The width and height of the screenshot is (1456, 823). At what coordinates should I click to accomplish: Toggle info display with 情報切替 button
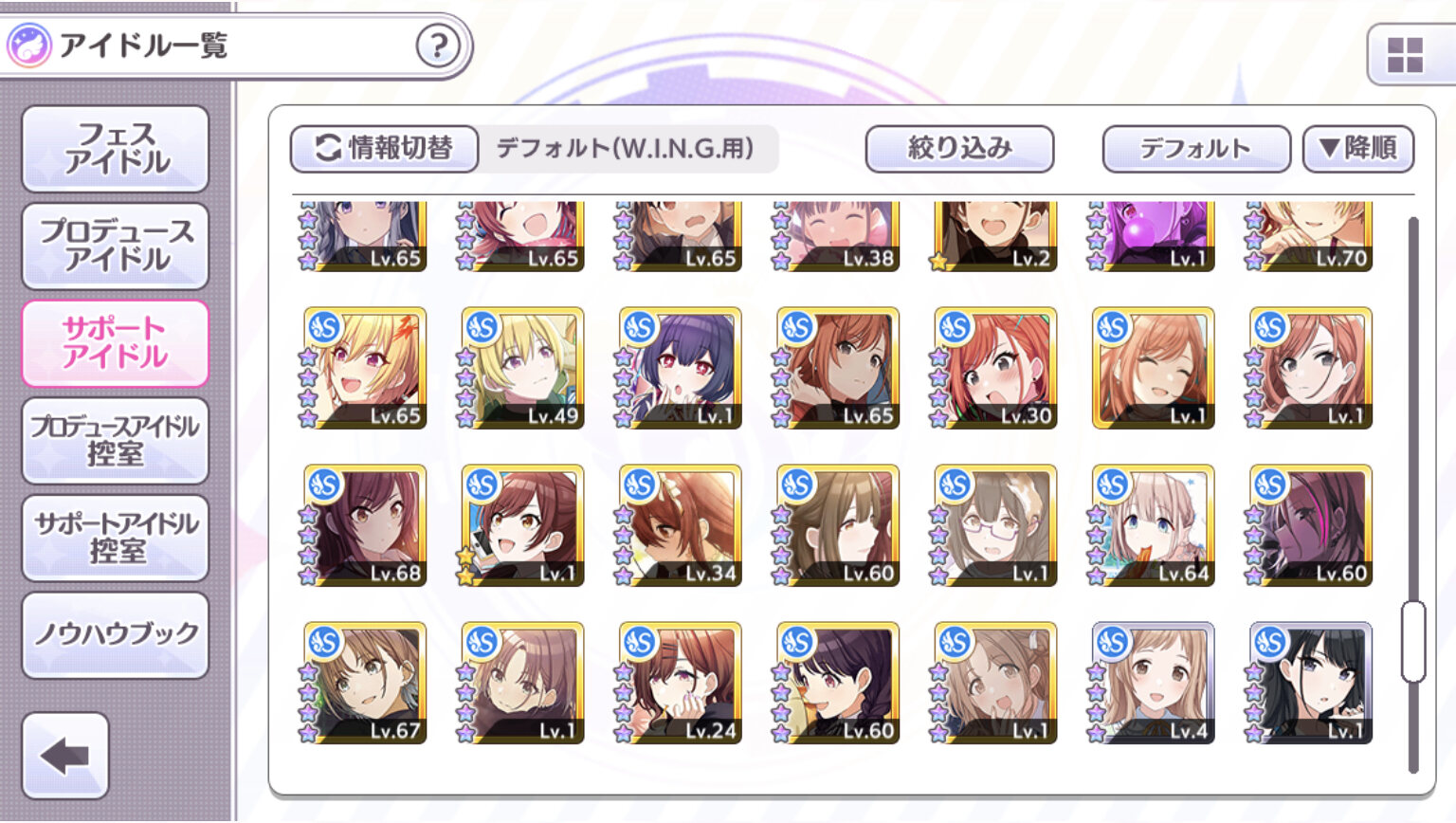tap(384, 149)
